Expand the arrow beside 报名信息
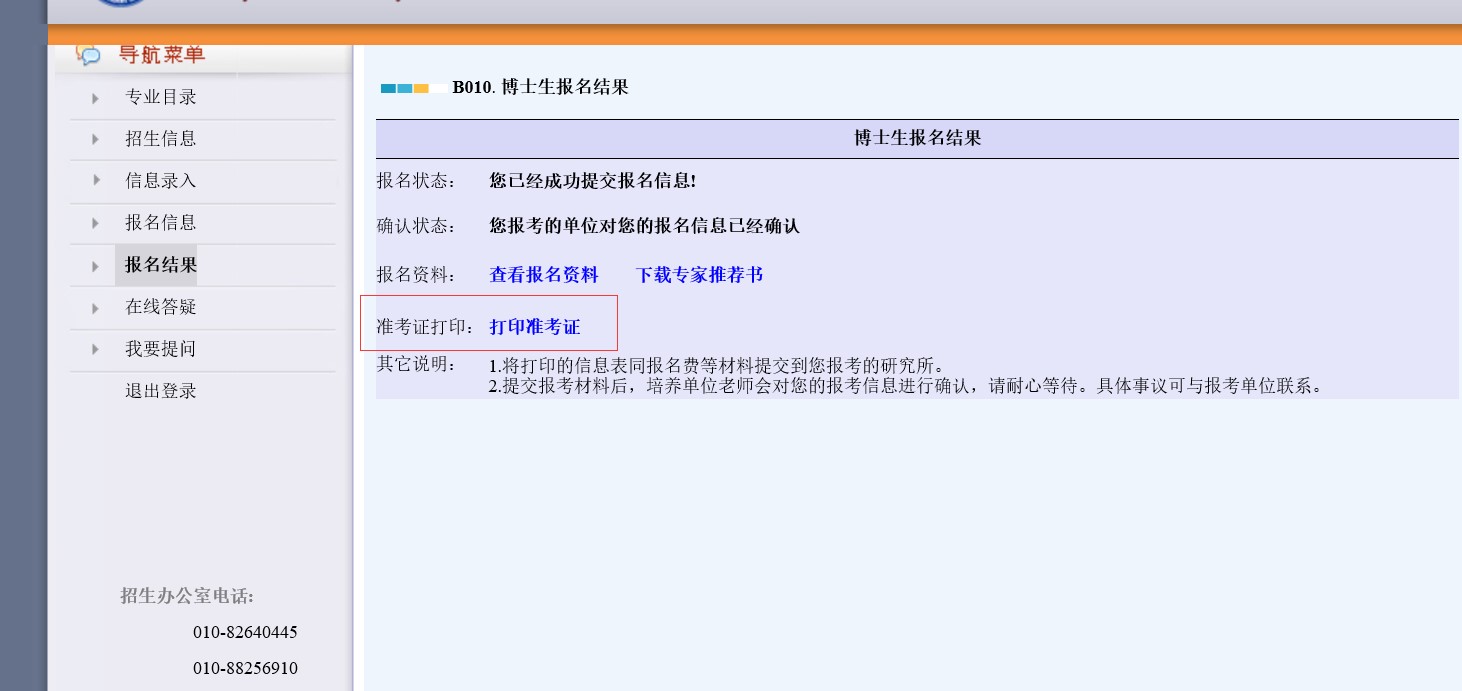Image resolution: width=1462 pixels, height=691 pixels. click(96, 223)
